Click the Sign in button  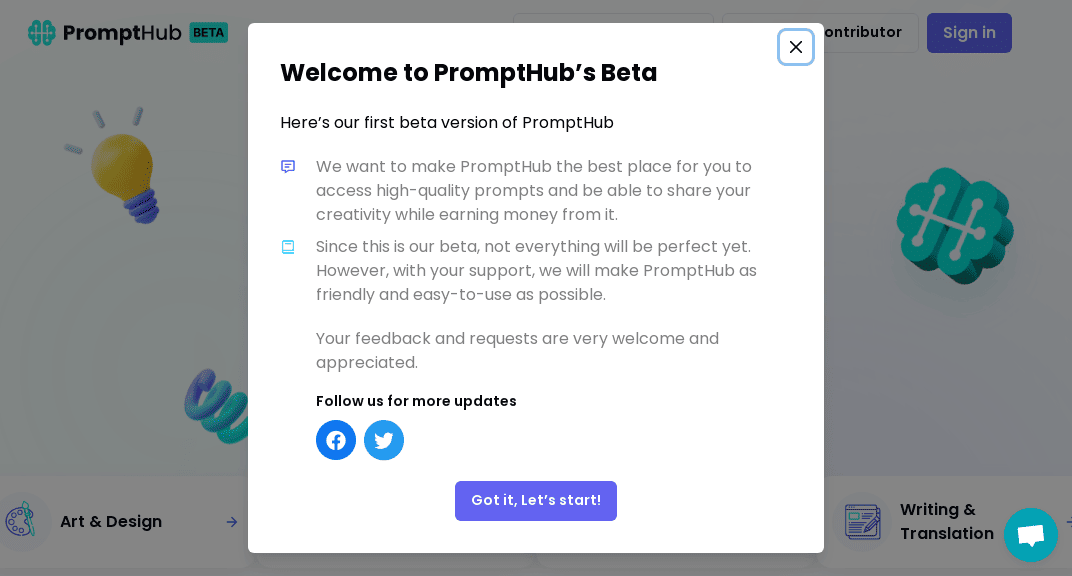[969, 32]
